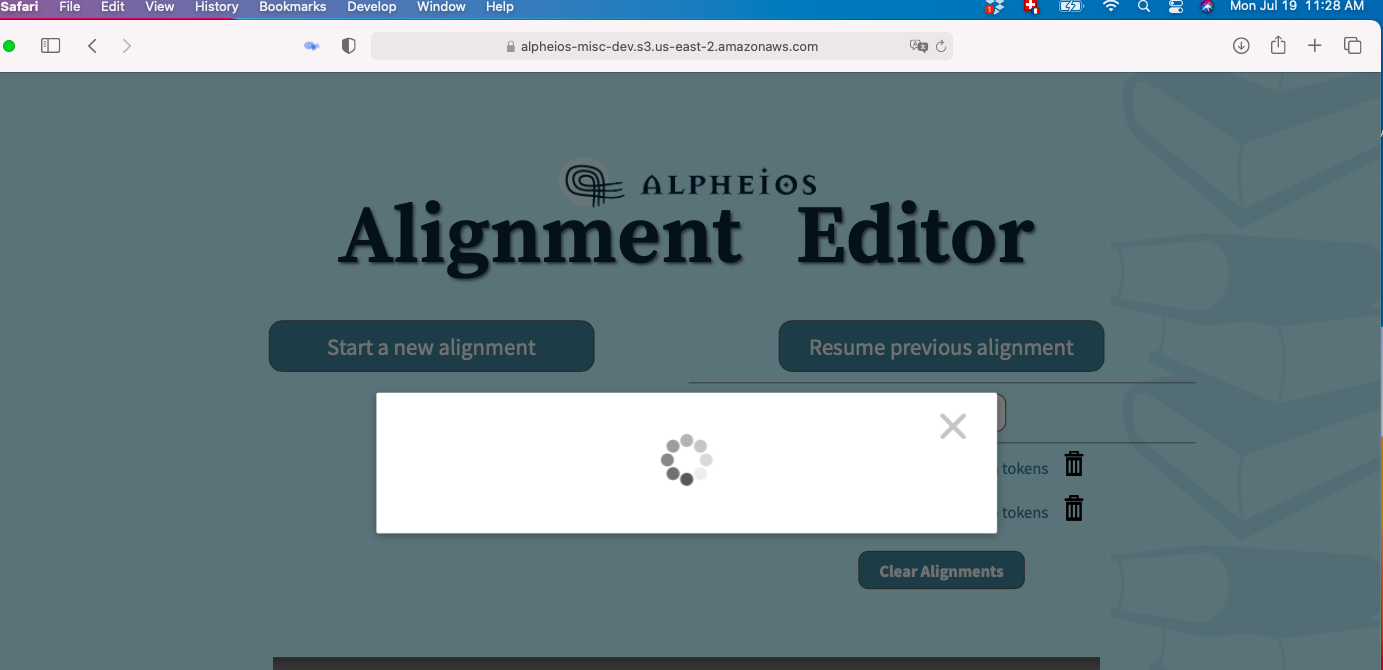Viewport: 1383px width, 670px height.
Task: Toggle the Safari sidebar icon
Action: tap(50, 45)
